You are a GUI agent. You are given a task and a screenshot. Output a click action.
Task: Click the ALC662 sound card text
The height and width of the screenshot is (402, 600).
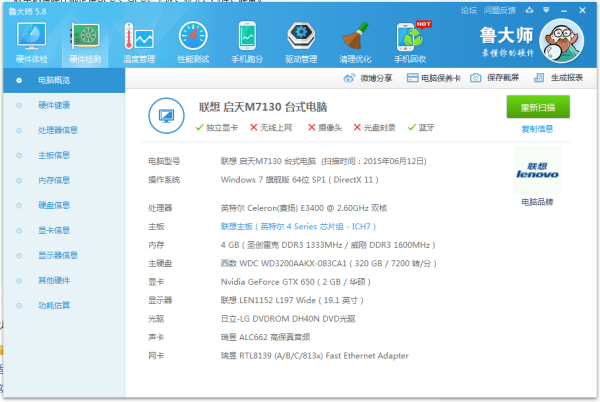(x=265, y=337)
